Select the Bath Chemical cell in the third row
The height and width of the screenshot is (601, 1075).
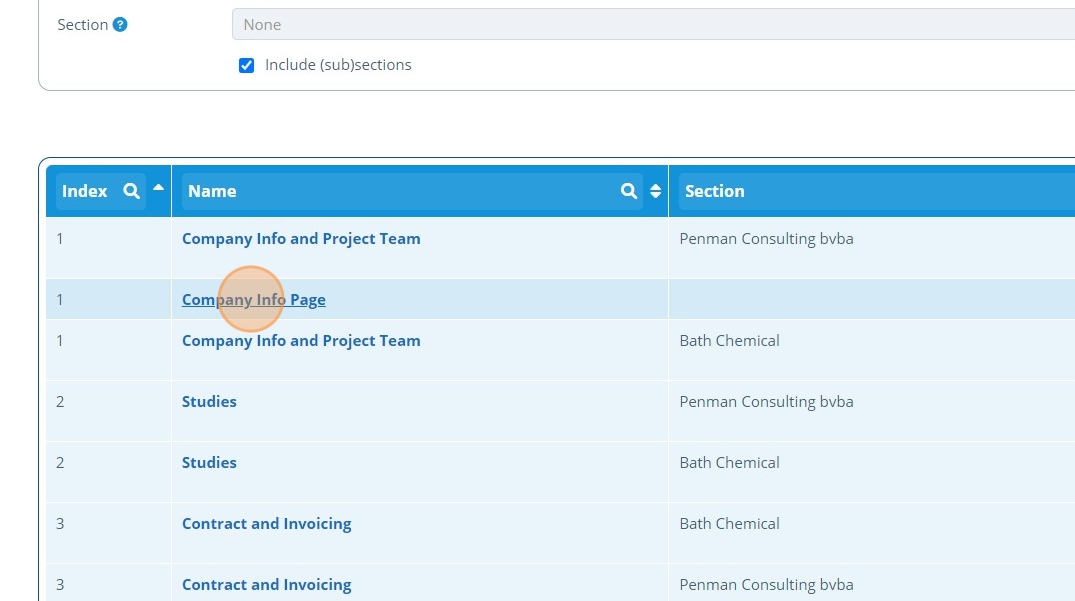tap(729, 341)
